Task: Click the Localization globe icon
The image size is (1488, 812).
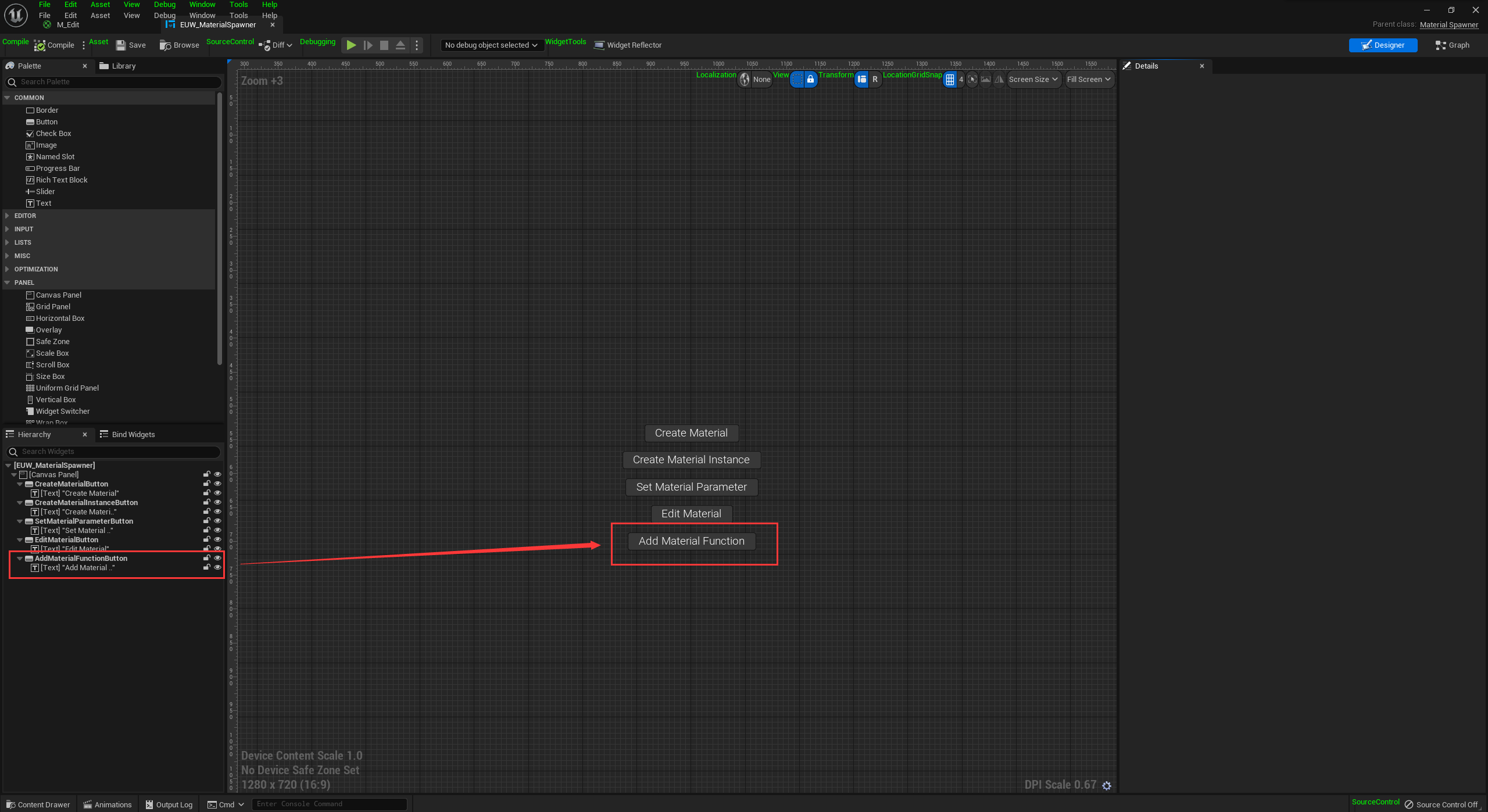Action: (745, 80)
